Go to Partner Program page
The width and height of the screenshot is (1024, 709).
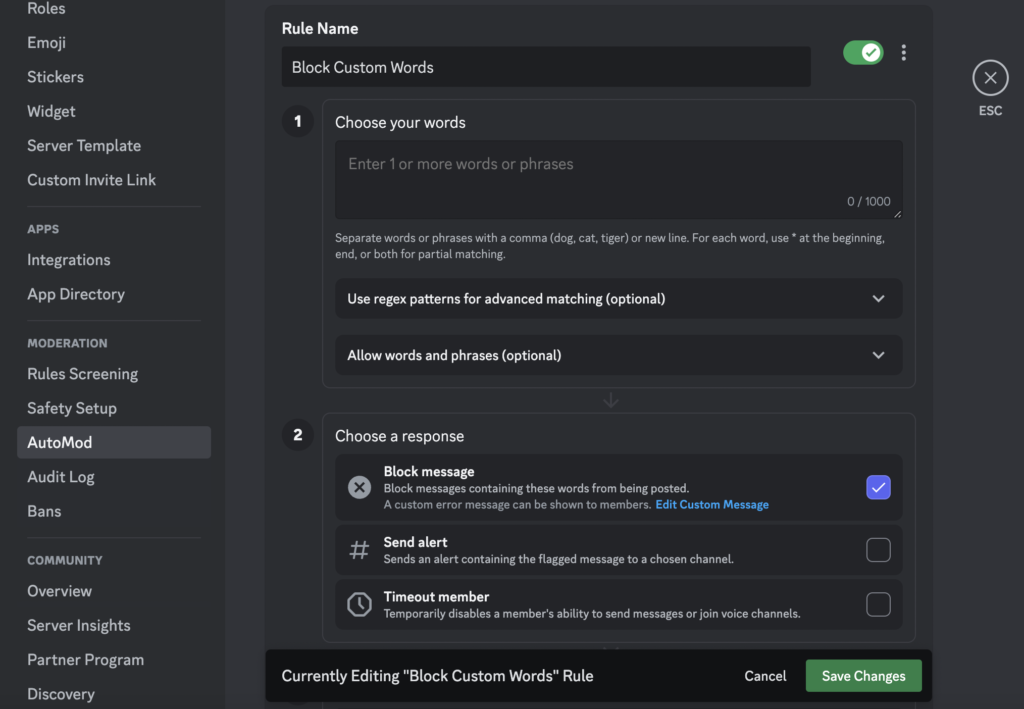pyautogui.click(x=86, y=660)
